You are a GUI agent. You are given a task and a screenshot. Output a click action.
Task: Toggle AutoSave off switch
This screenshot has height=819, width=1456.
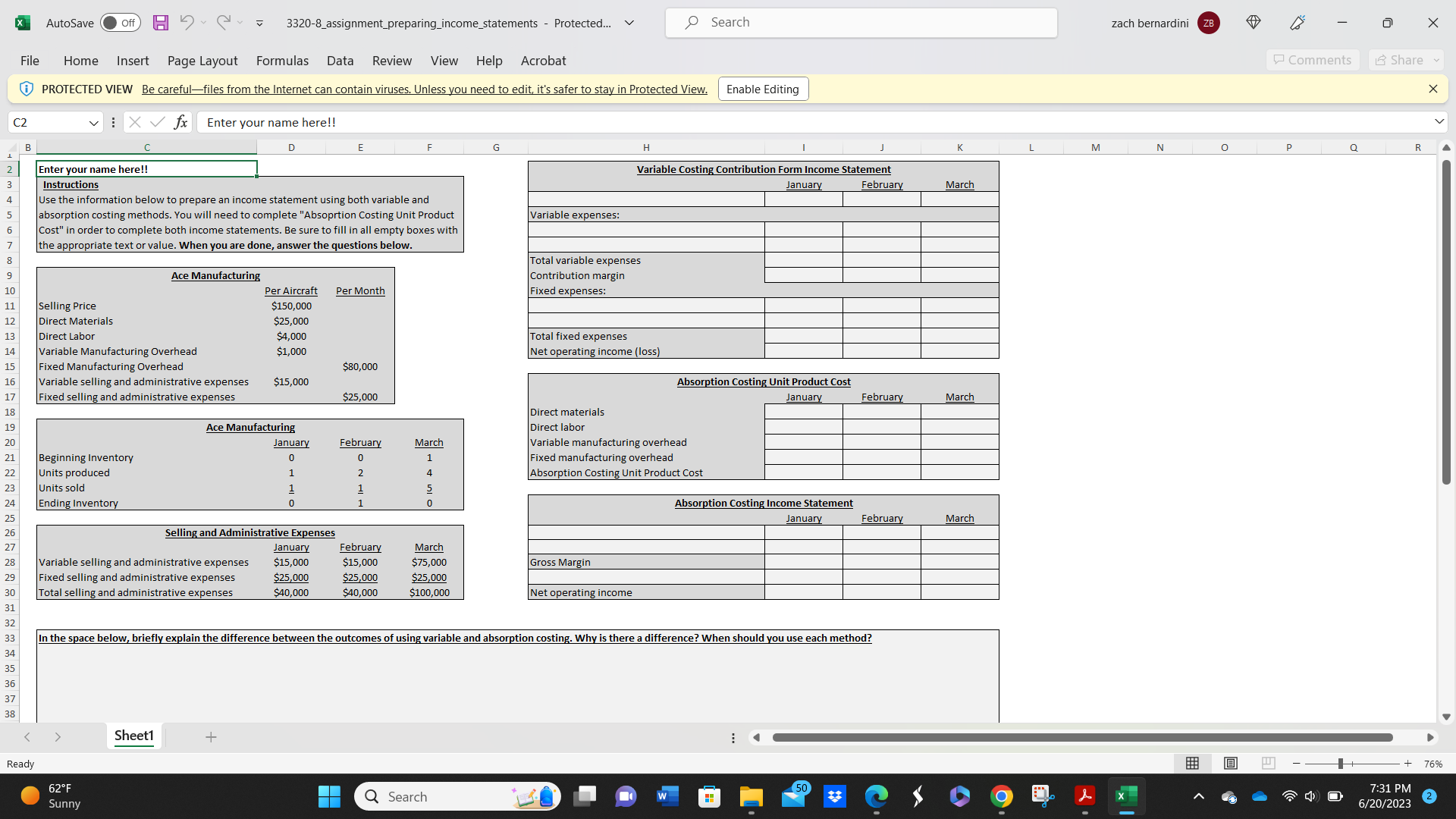[120, 23]
